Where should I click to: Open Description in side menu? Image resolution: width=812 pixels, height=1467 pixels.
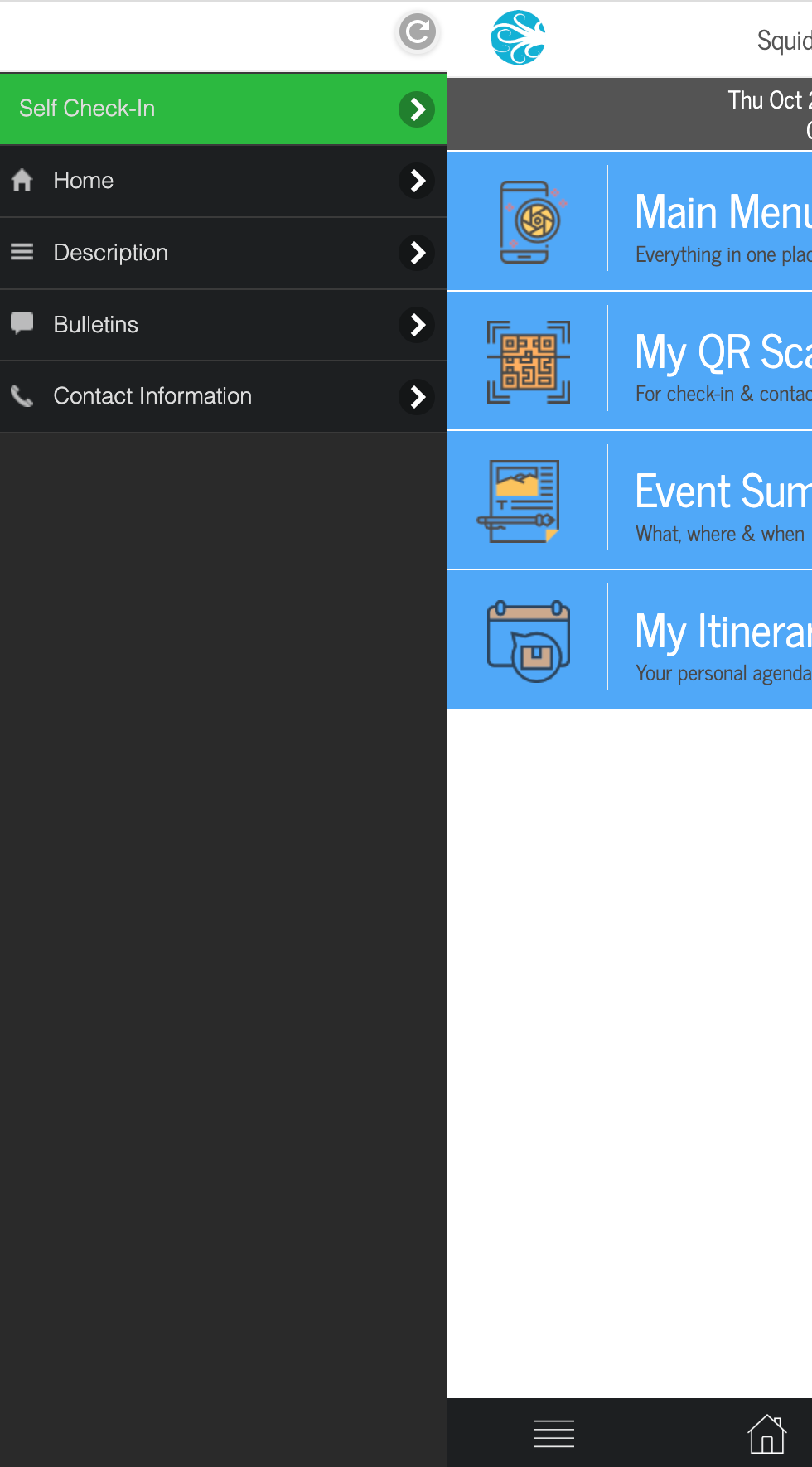pyautogui.click(x=224, y=253)
